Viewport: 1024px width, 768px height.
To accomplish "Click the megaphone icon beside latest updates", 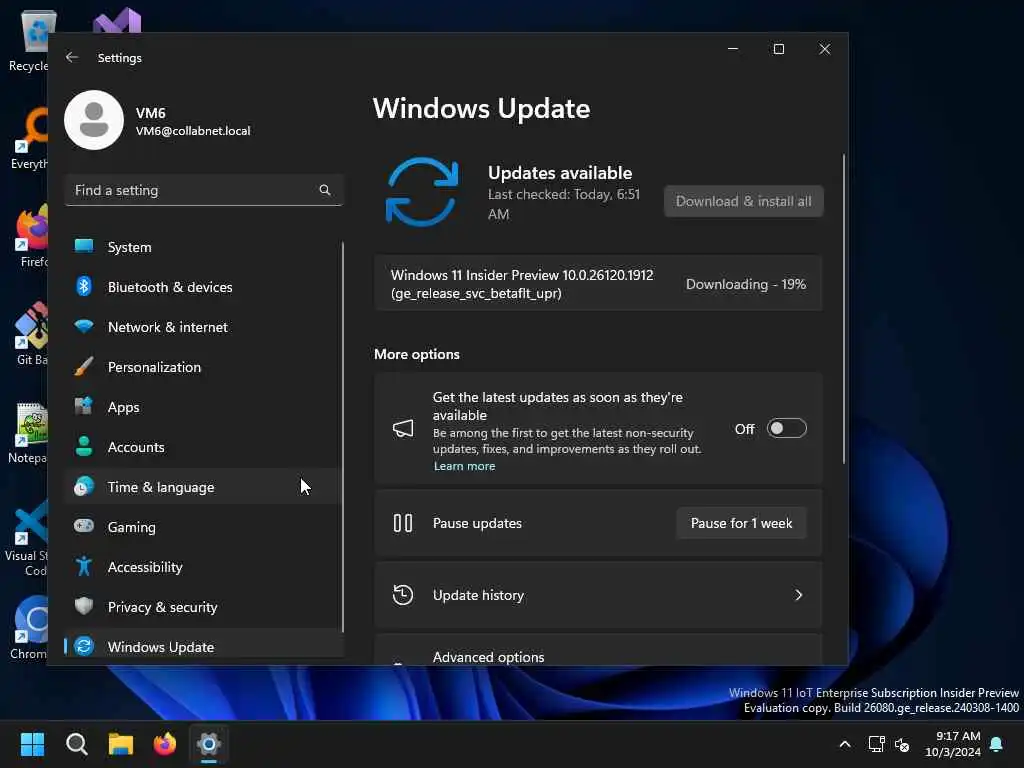I will [x=403, y=428].
